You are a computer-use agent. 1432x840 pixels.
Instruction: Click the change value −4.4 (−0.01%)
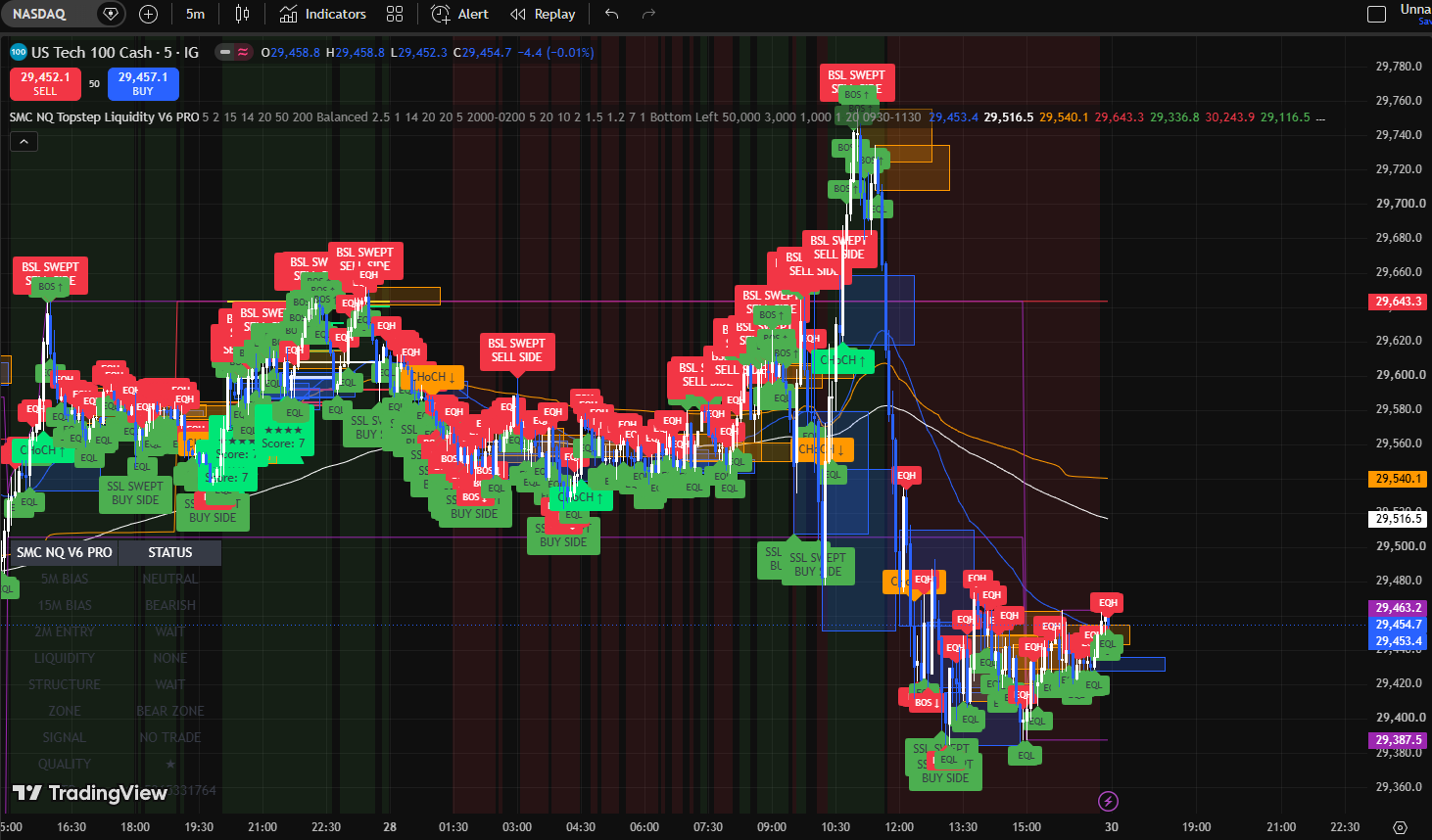[555, 52]
